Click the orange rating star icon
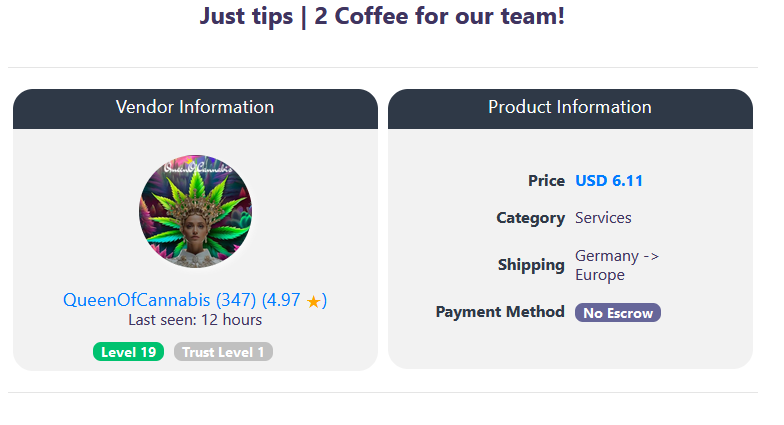 tap(314, 301)
